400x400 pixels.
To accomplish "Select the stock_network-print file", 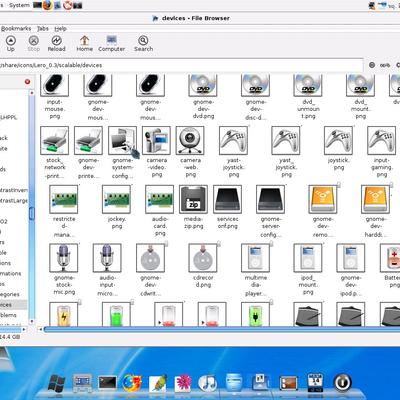I will (54, 140).
